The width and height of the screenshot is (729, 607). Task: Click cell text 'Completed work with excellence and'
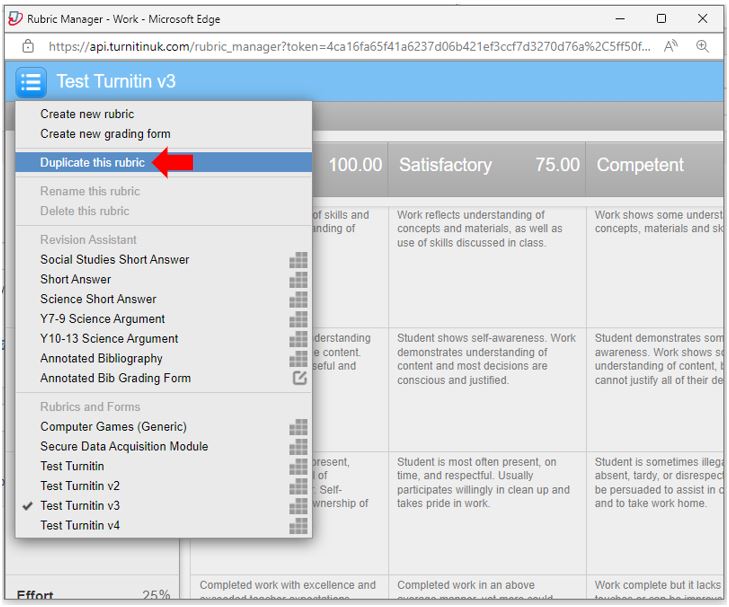pyautogui.click(x=287, y=585)
